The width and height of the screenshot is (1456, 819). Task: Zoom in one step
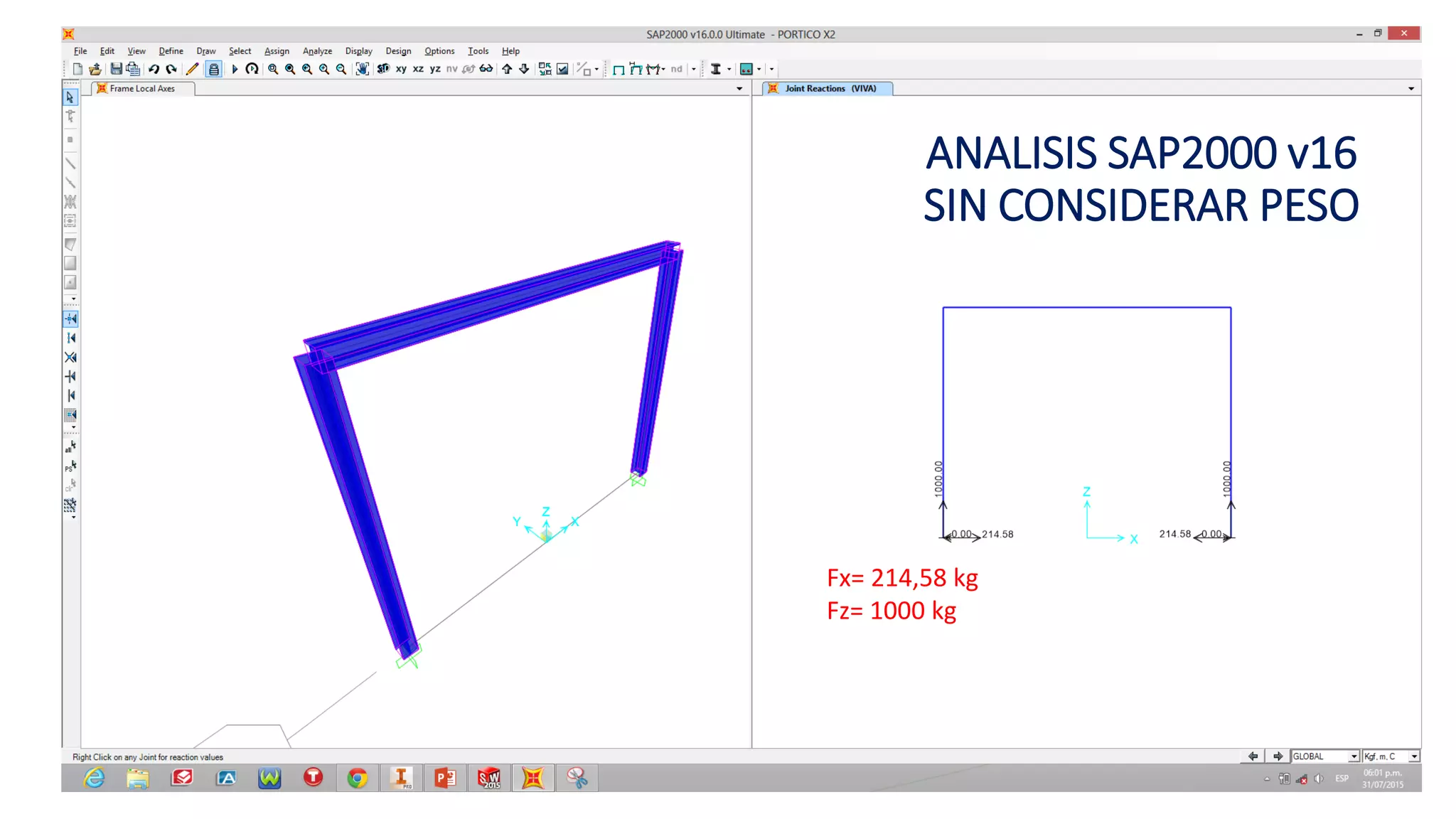[x=324, y=69]
